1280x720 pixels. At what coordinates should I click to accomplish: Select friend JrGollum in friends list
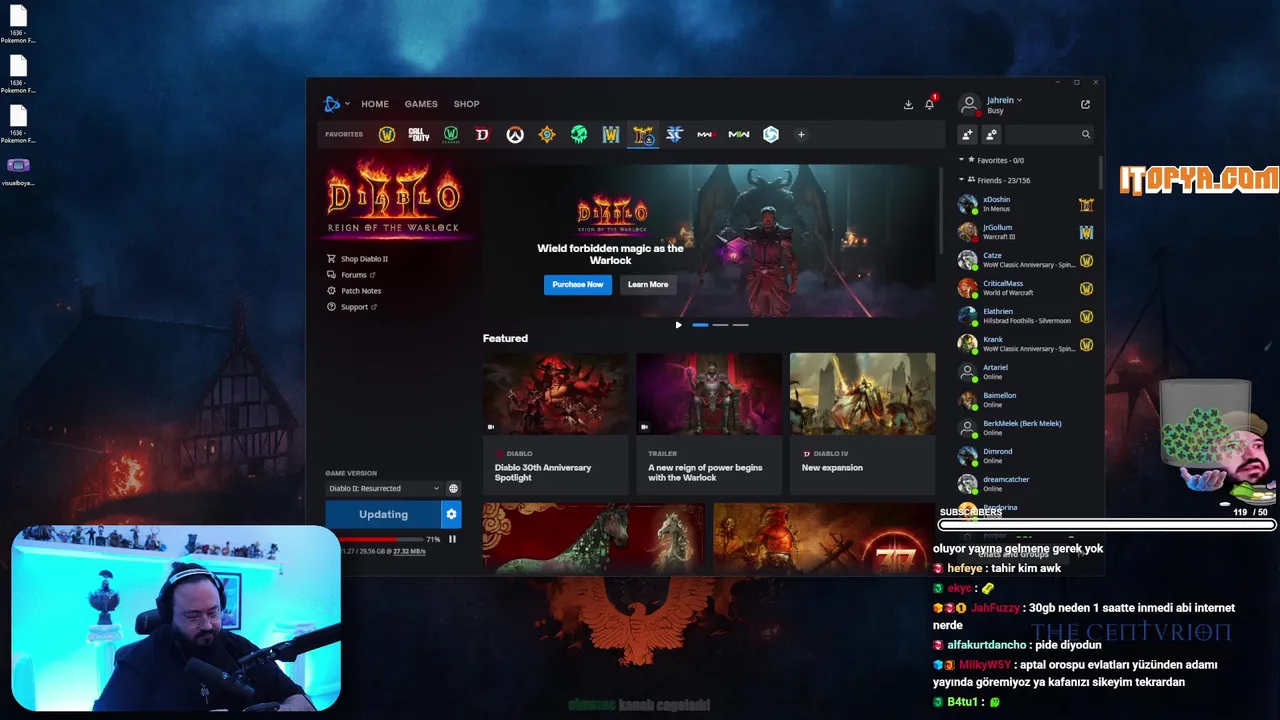[x=1026, y=232]
